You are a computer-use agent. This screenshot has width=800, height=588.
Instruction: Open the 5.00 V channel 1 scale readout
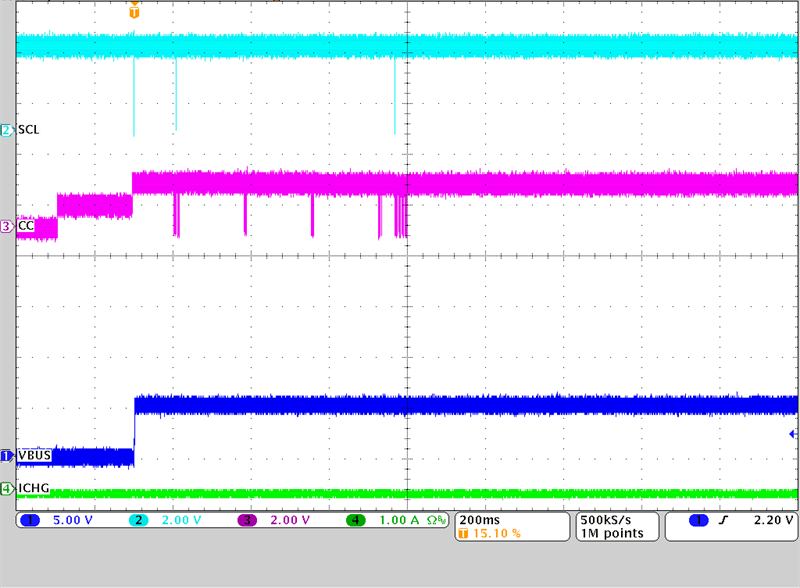point(75,521)
